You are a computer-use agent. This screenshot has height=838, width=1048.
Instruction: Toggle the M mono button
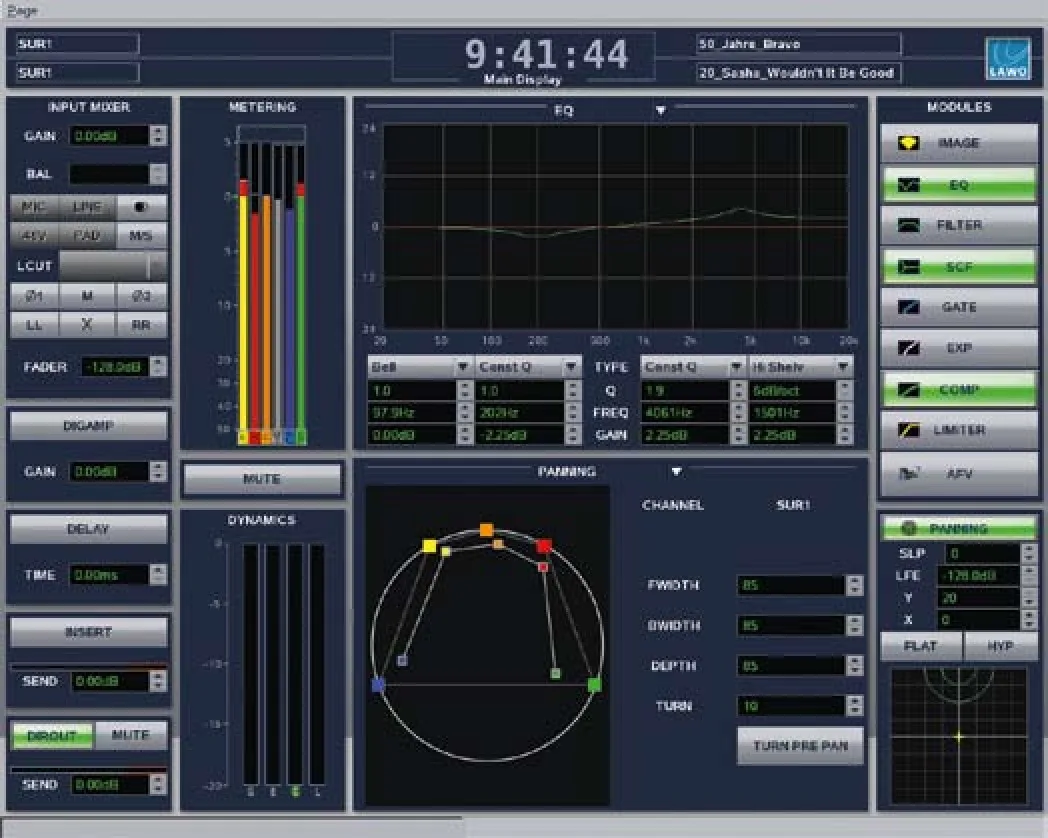pyautogui.click(x=87, y=295)
